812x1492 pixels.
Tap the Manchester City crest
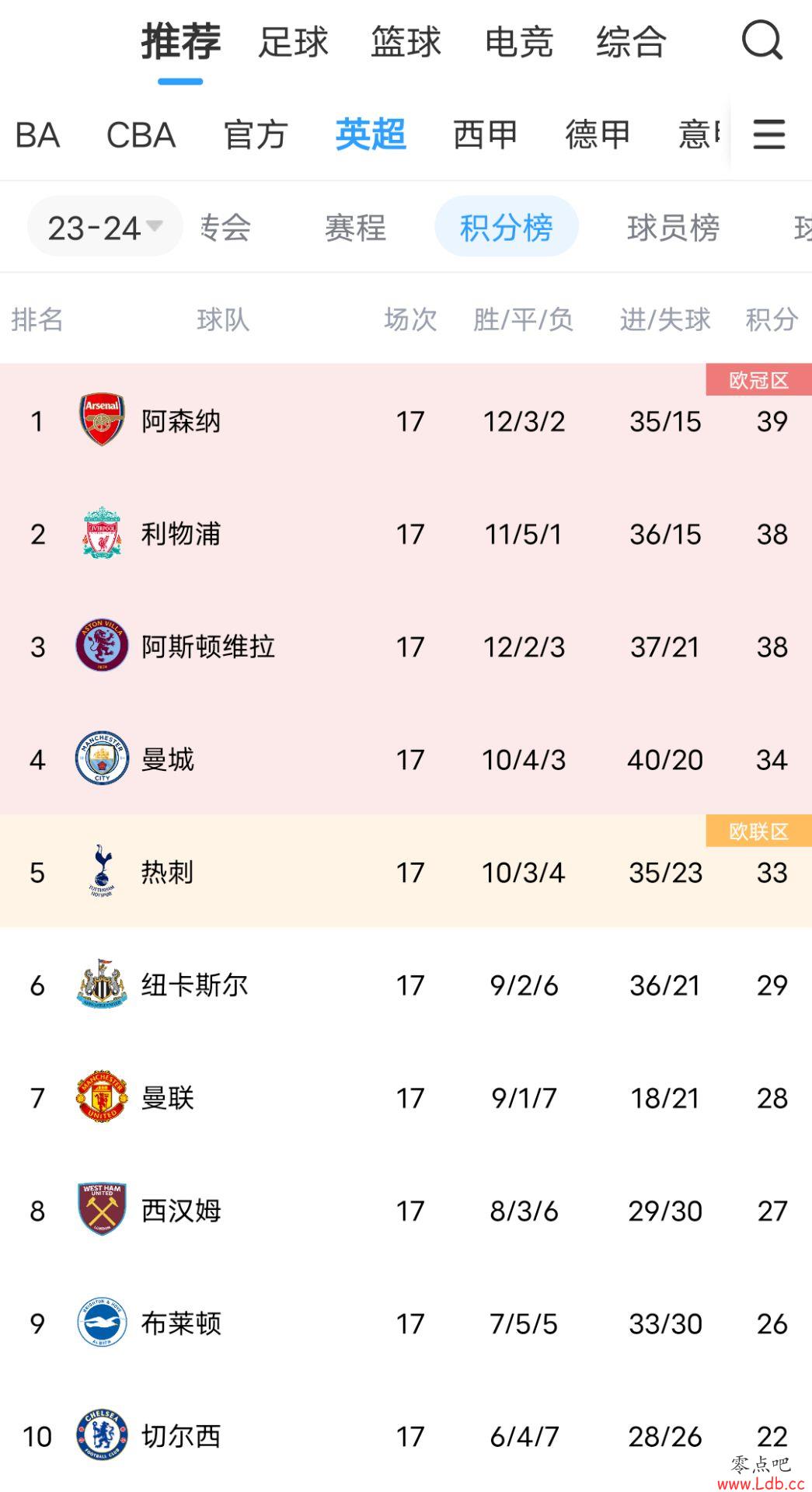pos(102,758)
